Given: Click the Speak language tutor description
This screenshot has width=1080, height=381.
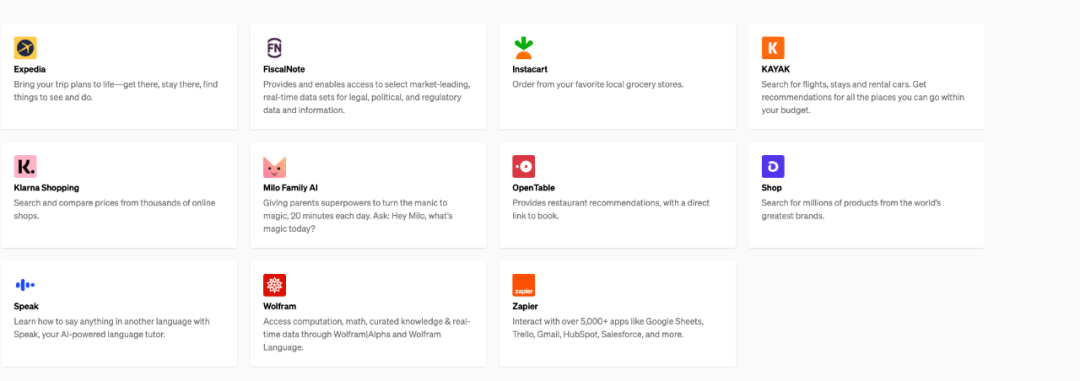Looking at the screenshot, I should pos(112,328).
